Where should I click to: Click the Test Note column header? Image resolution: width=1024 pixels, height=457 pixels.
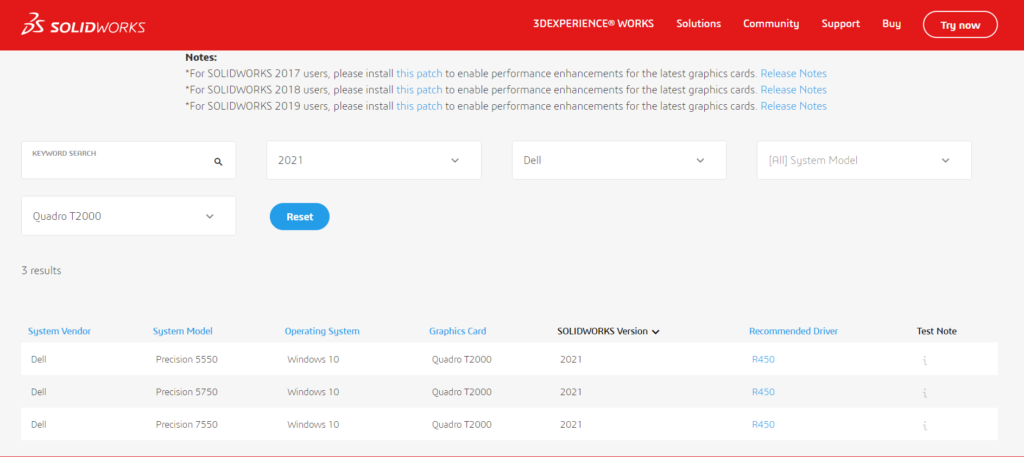(x=937, y=332)
